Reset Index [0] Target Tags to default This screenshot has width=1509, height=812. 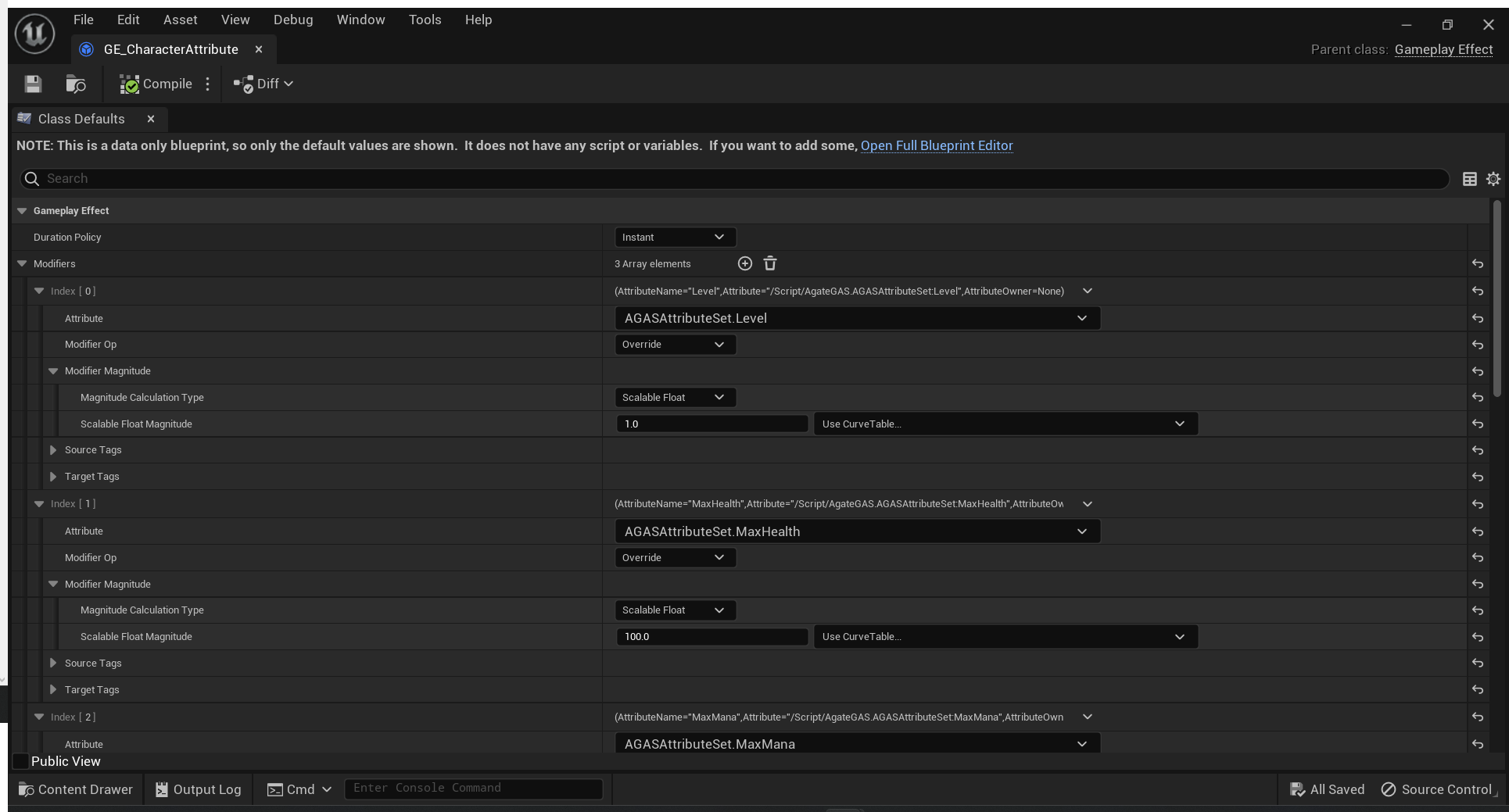[x=1478, y=477]
